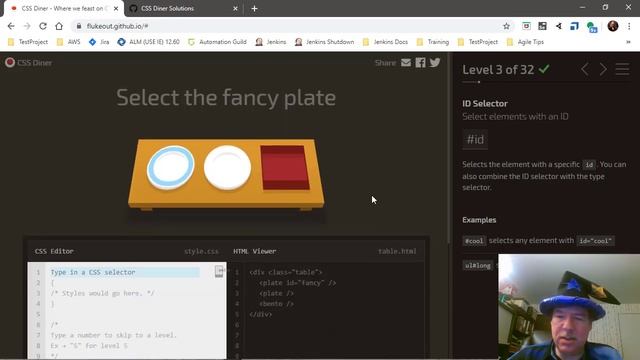This screenshot has height=360, width=640.
Task: Expand hidden bookmarks chevron
Action: click(x=629, y=42)
